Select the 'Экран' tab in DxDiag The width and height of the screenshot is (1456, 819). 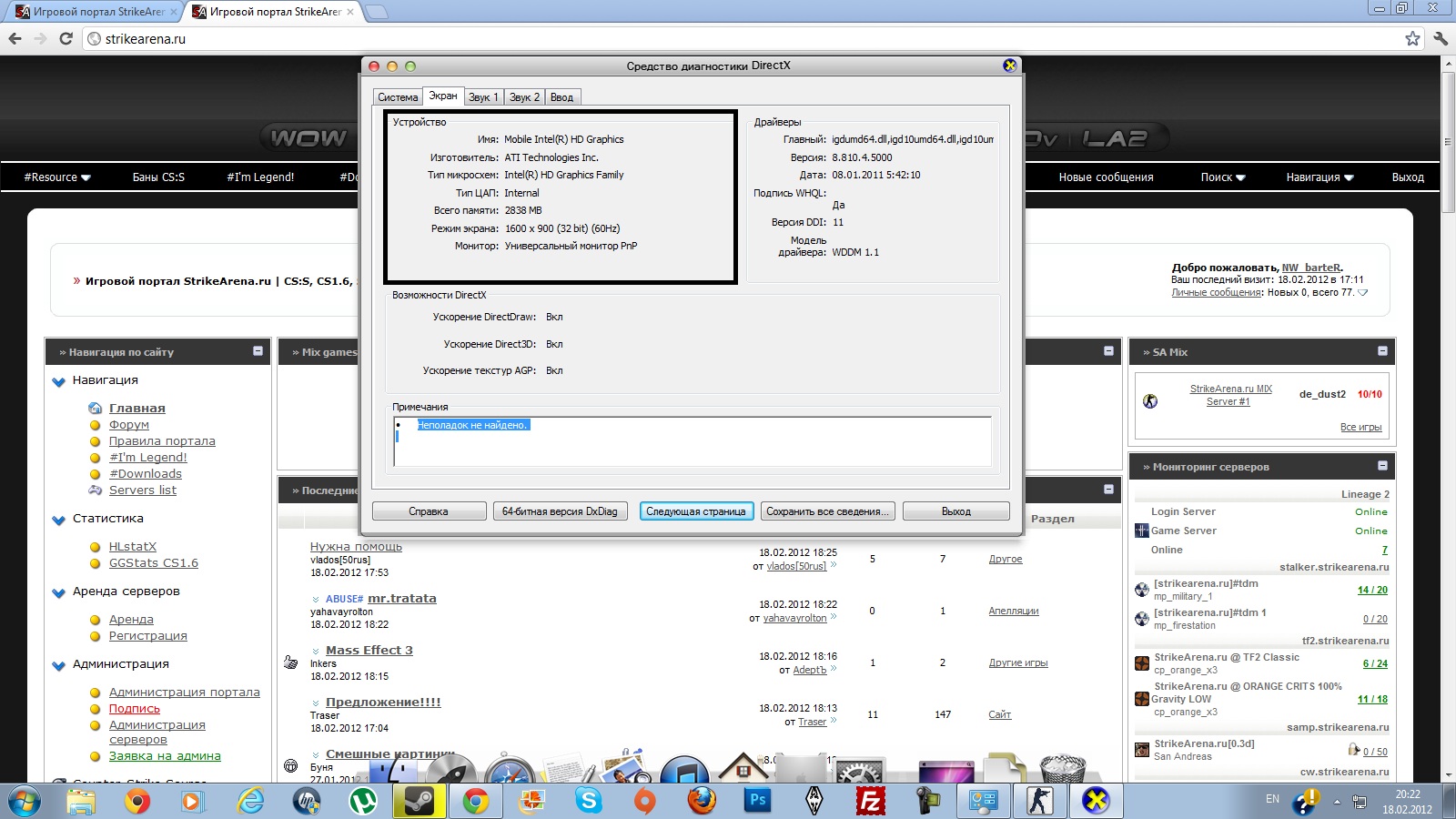pos(443,96)
